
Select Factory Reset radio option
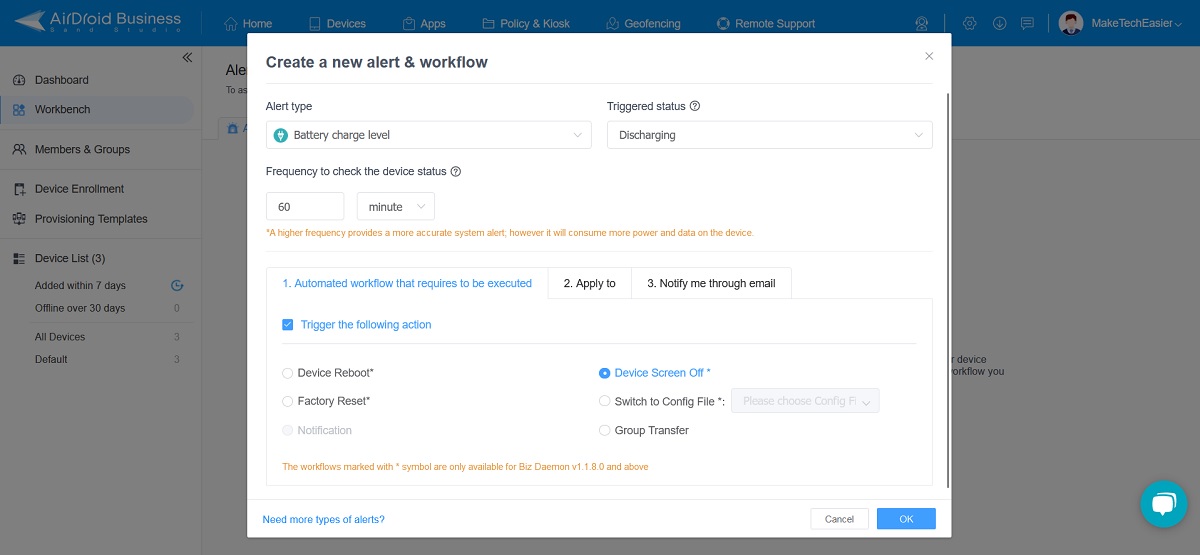[288, 401]
